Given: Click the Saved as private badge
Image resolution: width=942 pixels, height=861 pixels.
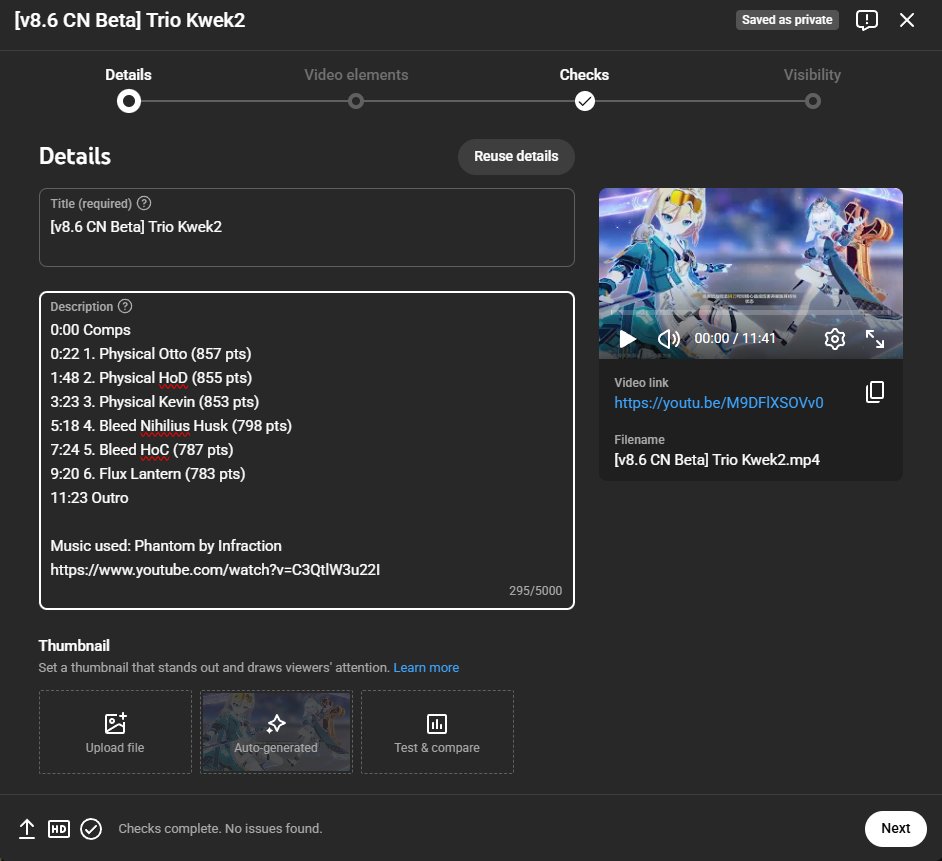Looking at the screenshot, I should [x=787, y=20].
